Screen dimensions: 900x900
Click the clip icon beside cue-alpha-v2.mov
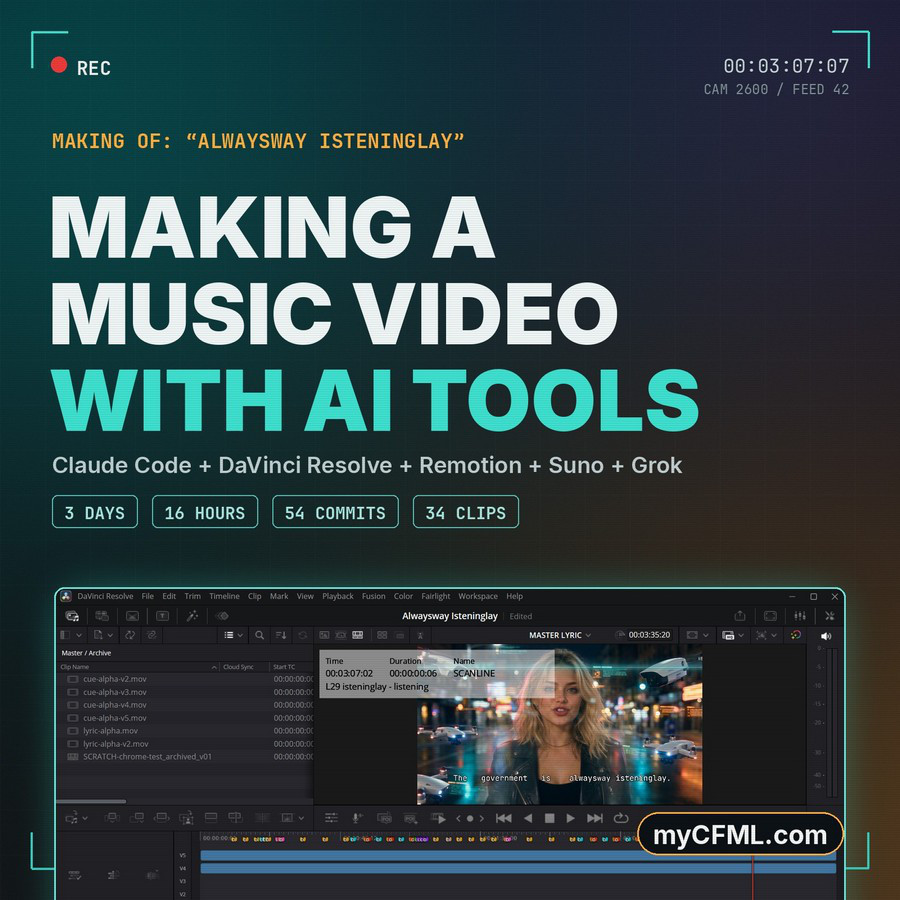click(73, 679)
